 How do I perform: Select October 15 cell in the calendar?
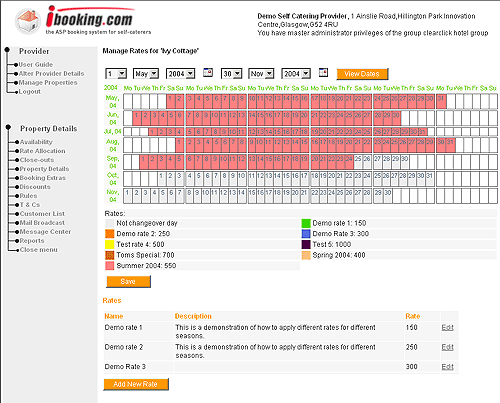pos(286,178)
